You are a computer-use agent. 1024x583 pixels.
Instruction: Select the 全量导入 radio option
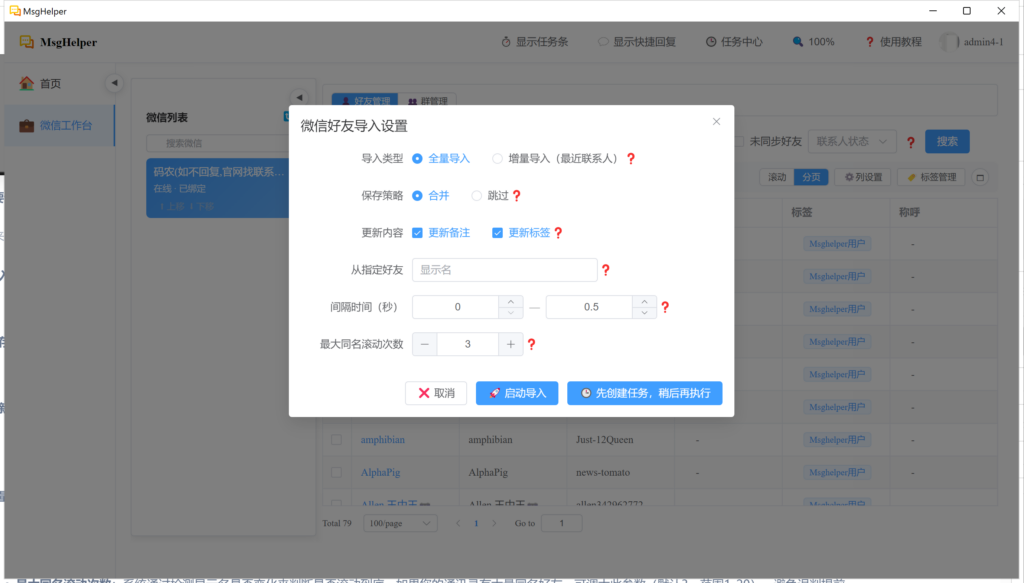coord(418,158)
